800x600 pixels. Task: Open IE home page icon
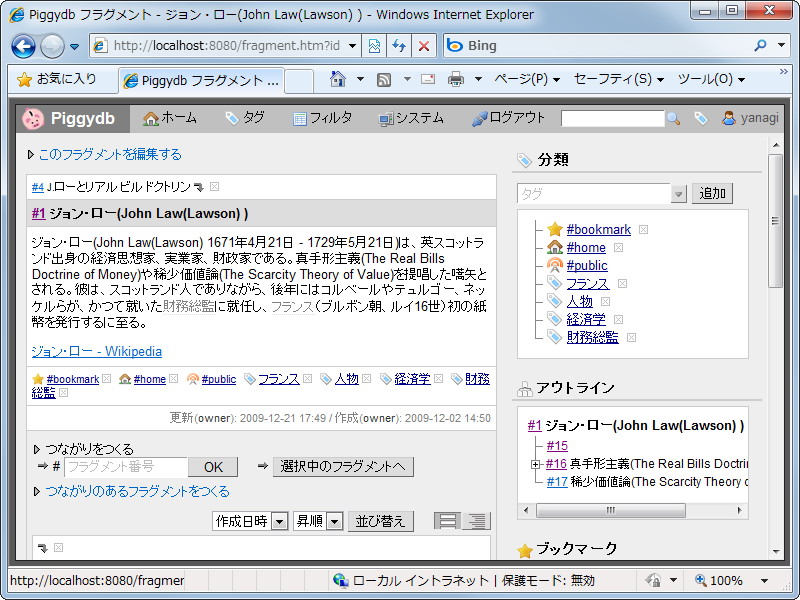point(338,79)
